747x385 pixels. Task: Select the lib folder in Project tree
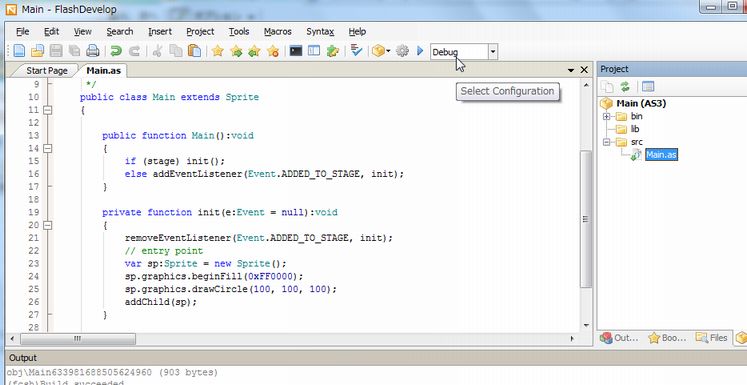[x=635, y=129]
